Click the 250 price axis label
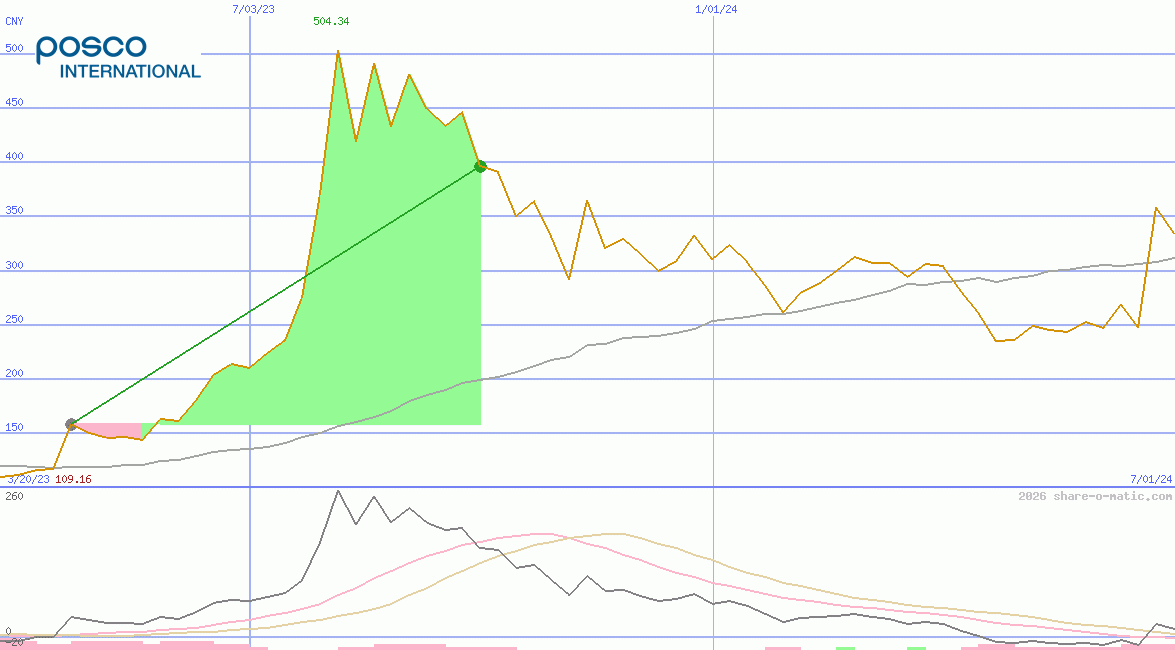1175x650 pixels. [x=14, y=319]
